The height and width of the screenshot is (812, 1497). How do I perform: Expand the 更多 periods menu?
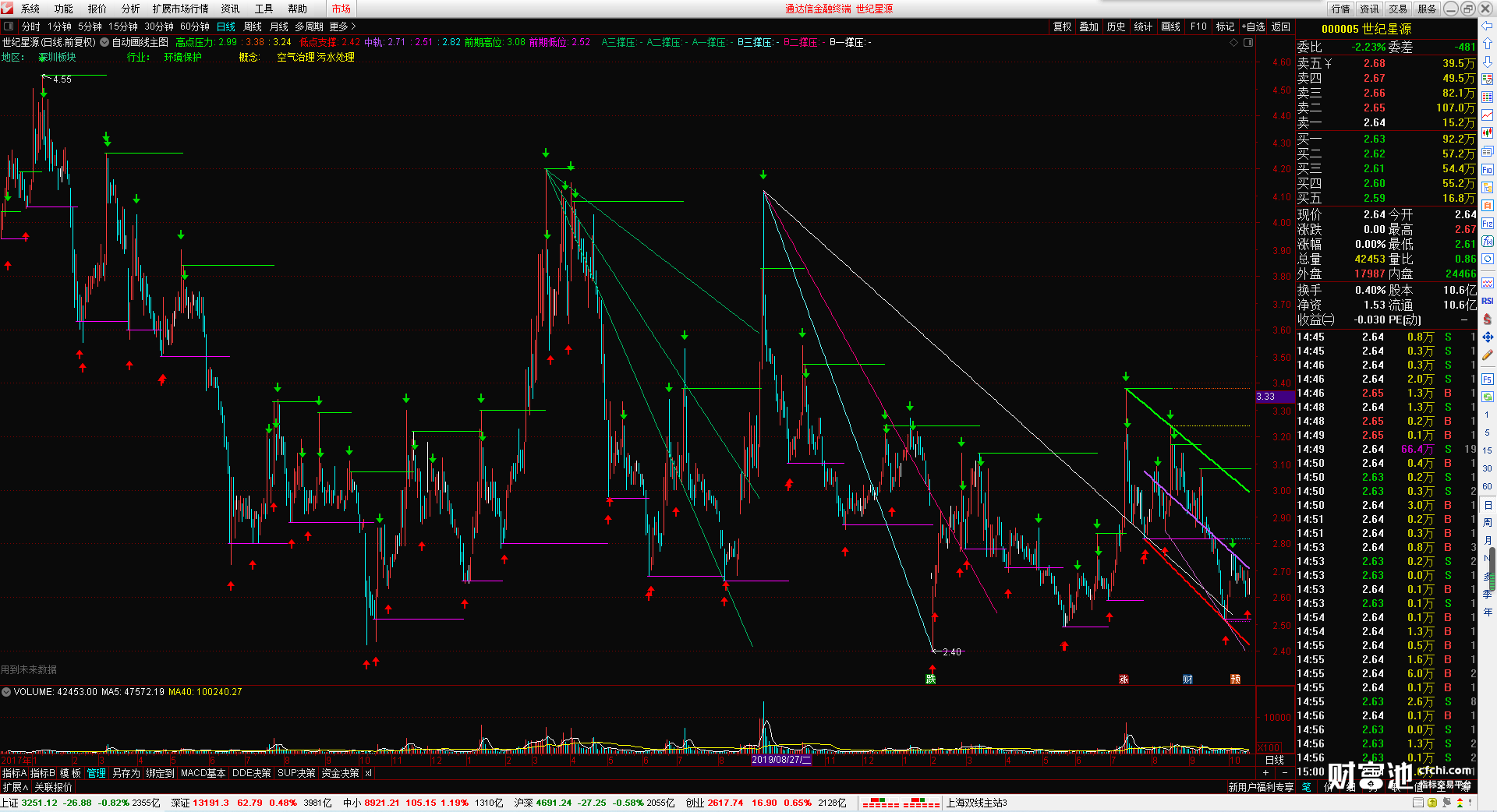pos(342,26)
